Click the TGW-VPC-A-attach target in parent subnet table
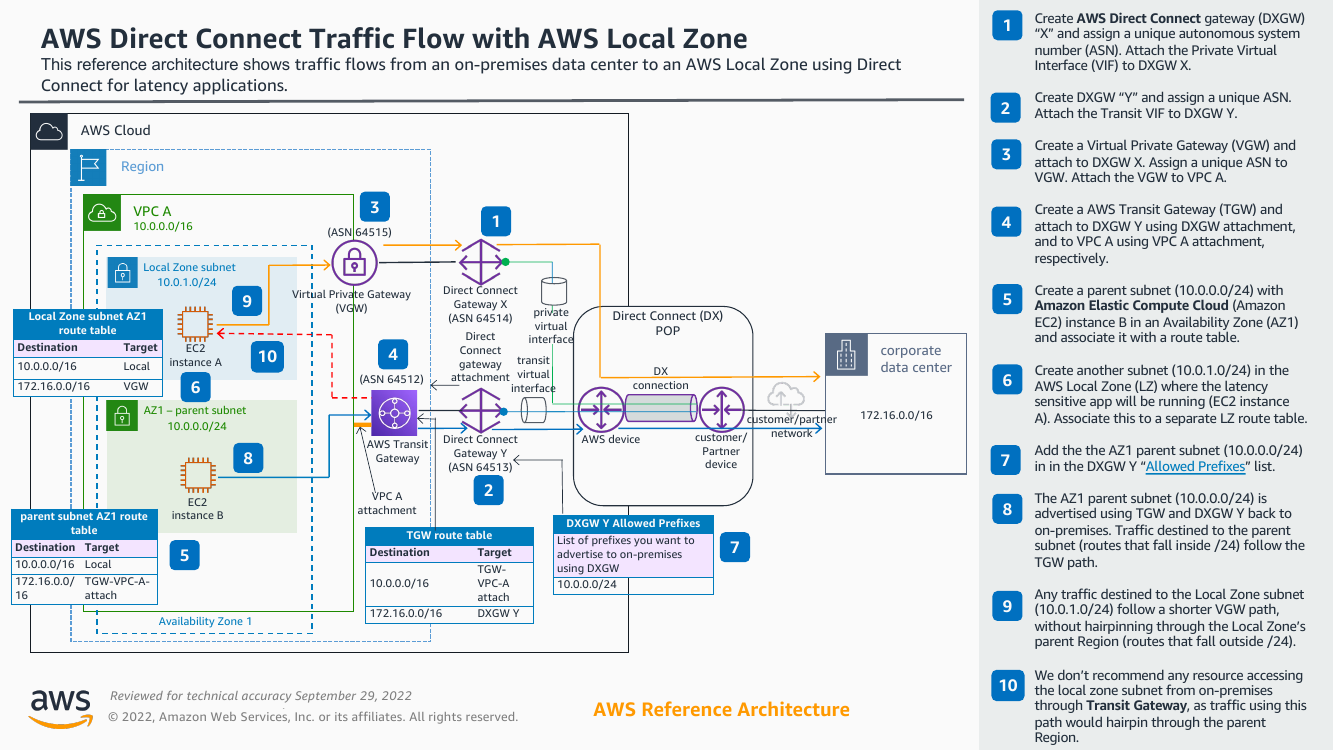 pyautogui.click(x=115, y=587)
